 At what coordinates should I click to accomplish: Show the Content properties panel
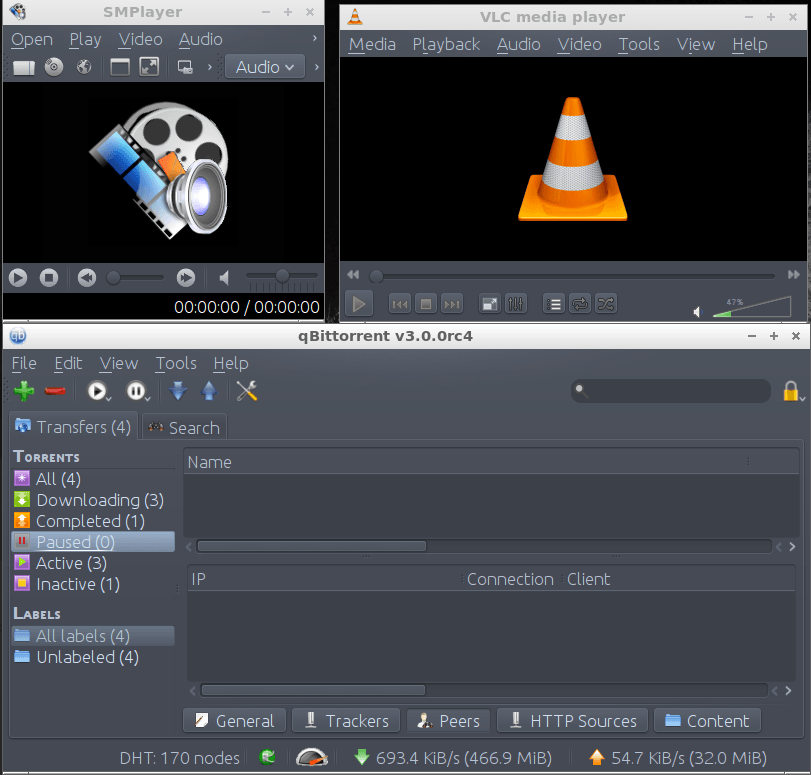707,721
